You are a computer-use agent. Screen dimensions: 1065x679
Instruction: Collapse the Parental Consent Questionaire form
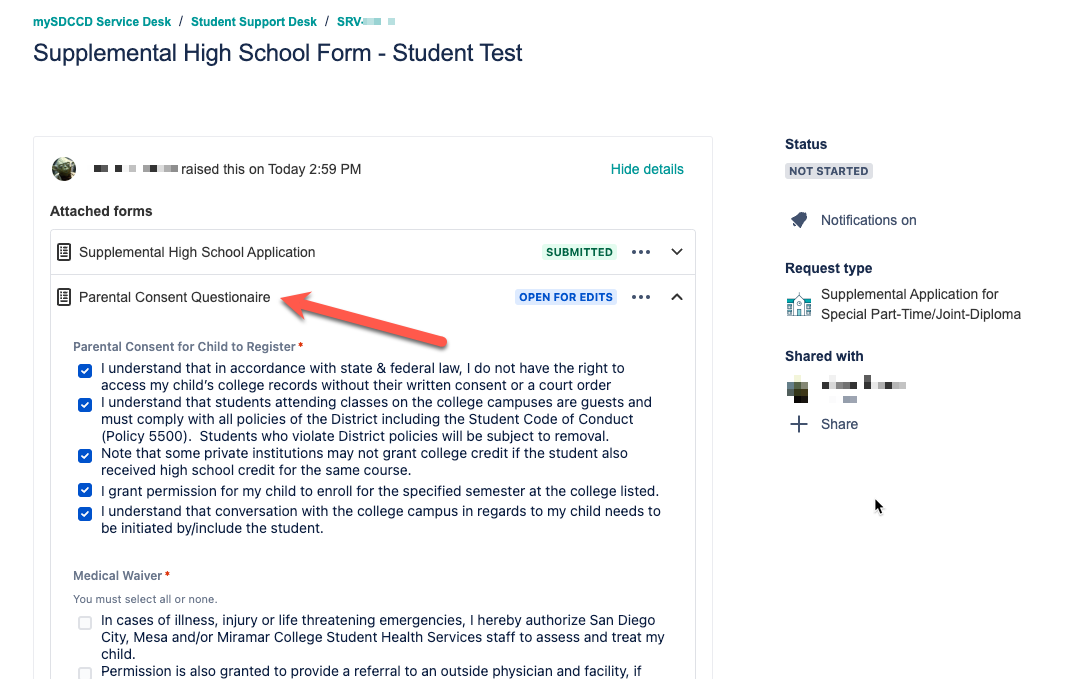tap(677, 297)
